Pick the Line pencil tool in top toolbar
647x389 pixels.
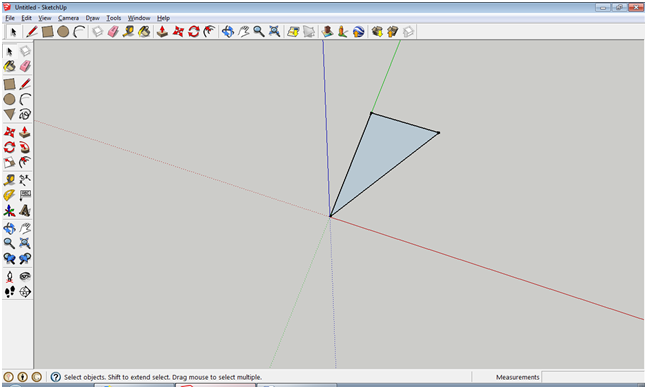coord(32,31)
